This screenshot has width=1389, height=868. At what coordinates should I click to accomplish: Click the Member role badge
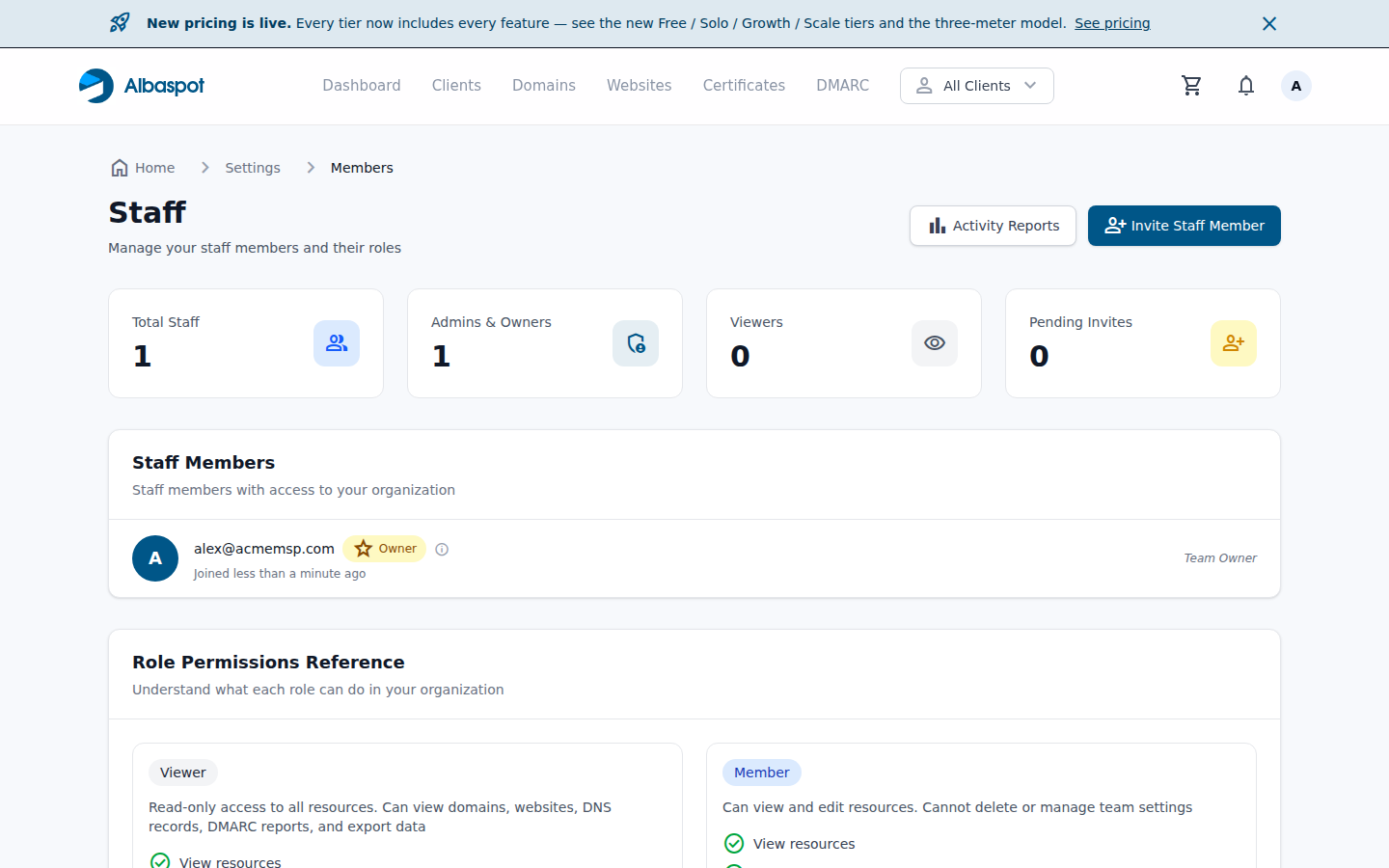[x=762, y=773]
